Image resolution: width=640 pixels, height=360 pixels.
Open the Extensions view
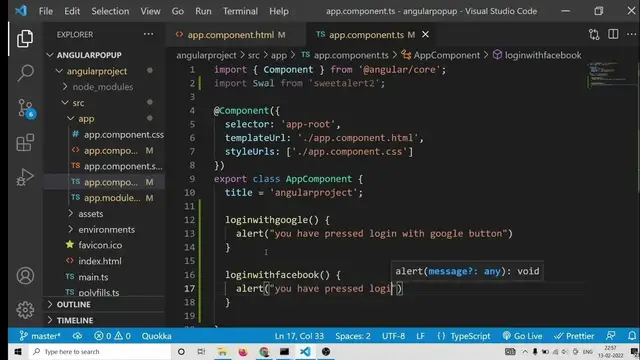click(25, 143)
